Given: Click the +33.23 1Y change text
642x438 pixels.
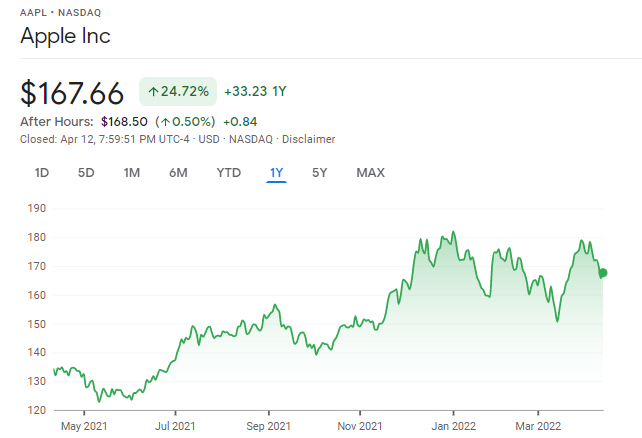Looking at the screenshot, I should pyautogui.click(x=255, y=91).
